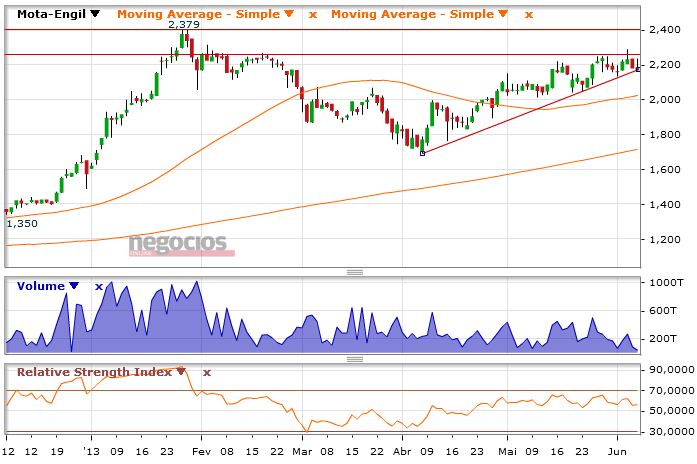Remove the second Moving Average - Simple indicator
Screen dimensions: 697x464
coord(529,15)
